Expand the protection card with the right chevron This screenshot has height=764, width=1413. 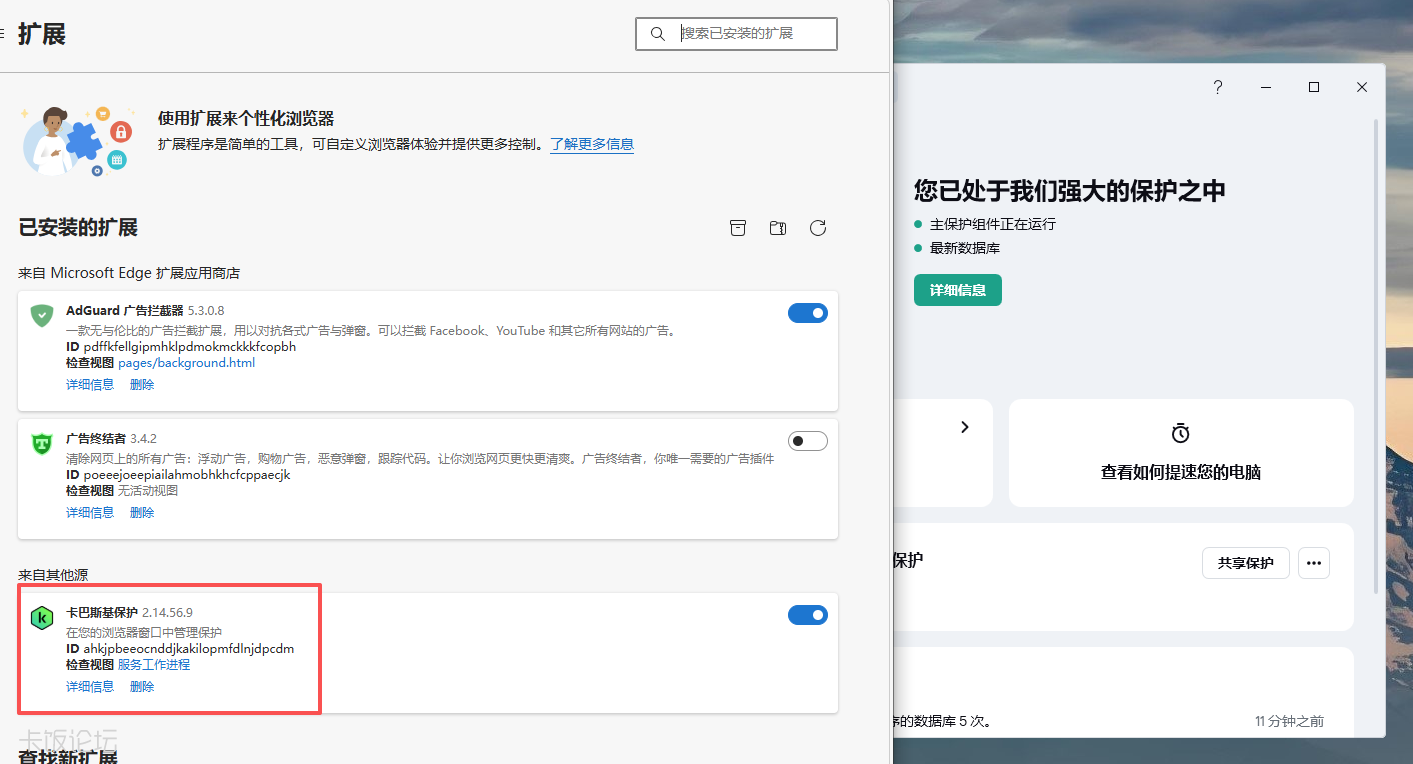point(964,427)
